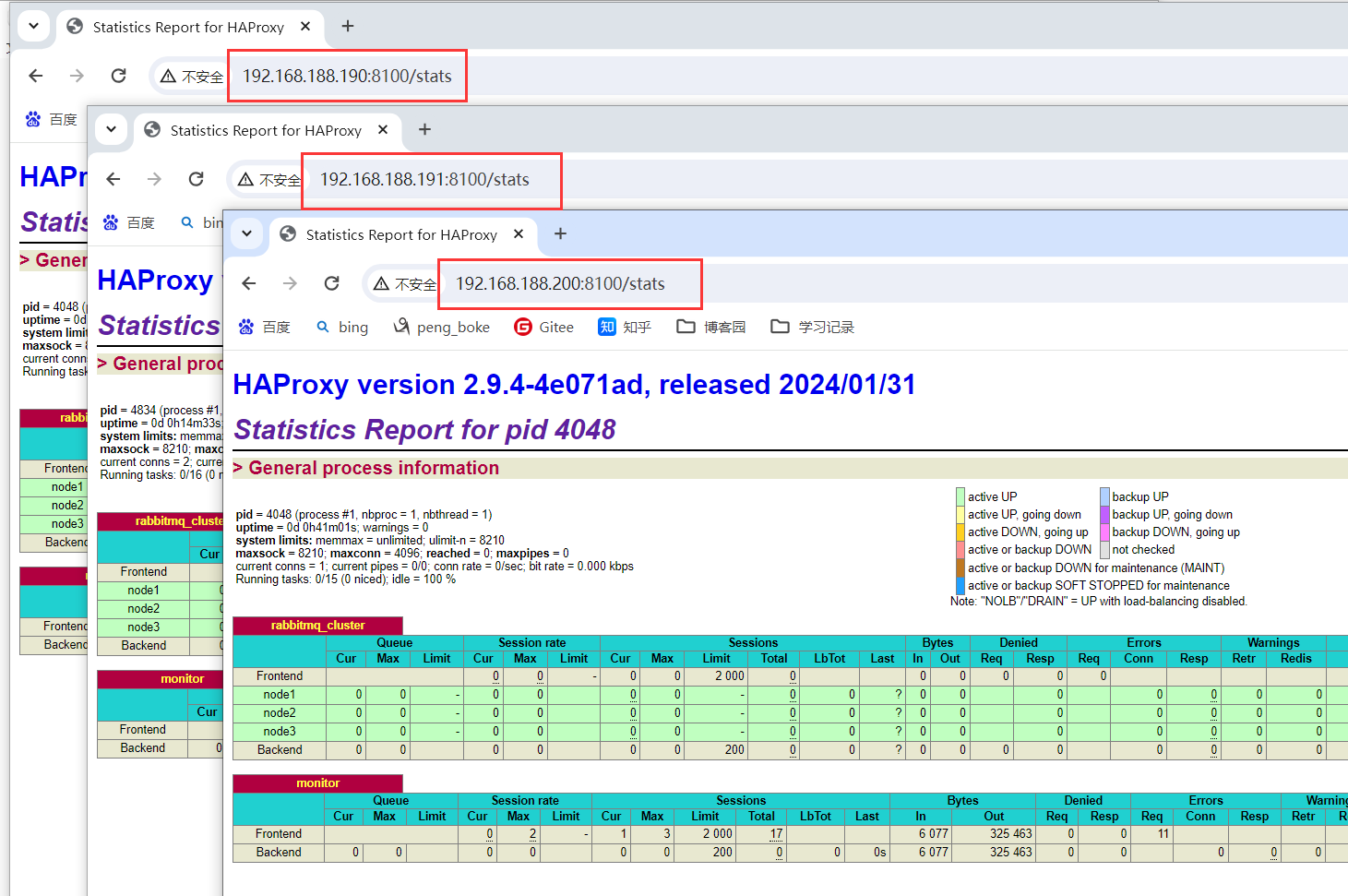Click the Sessions Limit 2 000 value for monitor Frontend
The height and width of the screenshot is (896, 1348).
click(x=717, y=833)
